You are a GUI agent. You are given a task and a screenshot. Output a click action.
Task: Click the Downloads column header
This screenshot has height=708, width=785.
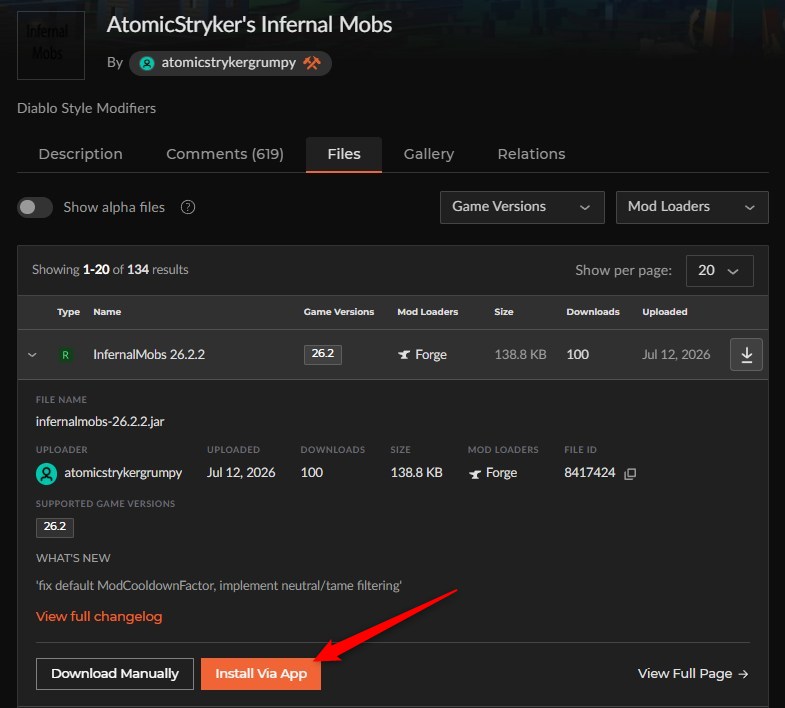point(593,312)
